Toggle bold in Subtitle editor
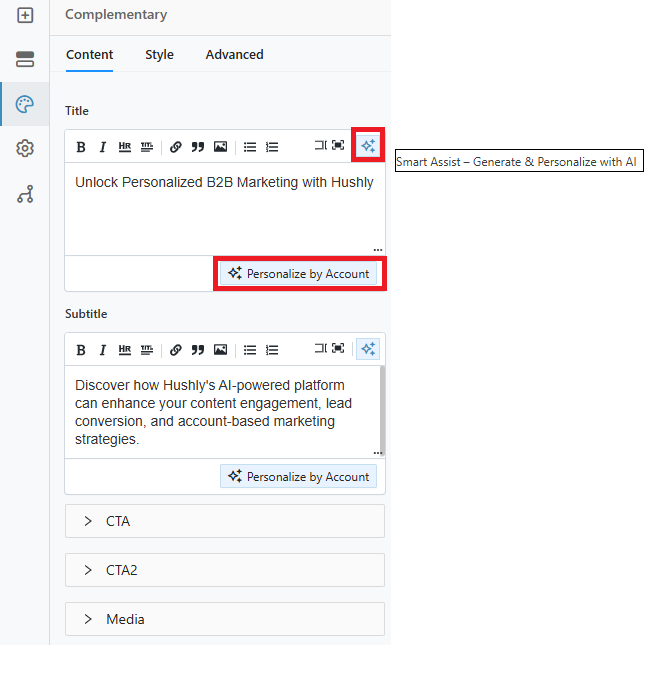The image size is (653, 686). click(81, 350)
